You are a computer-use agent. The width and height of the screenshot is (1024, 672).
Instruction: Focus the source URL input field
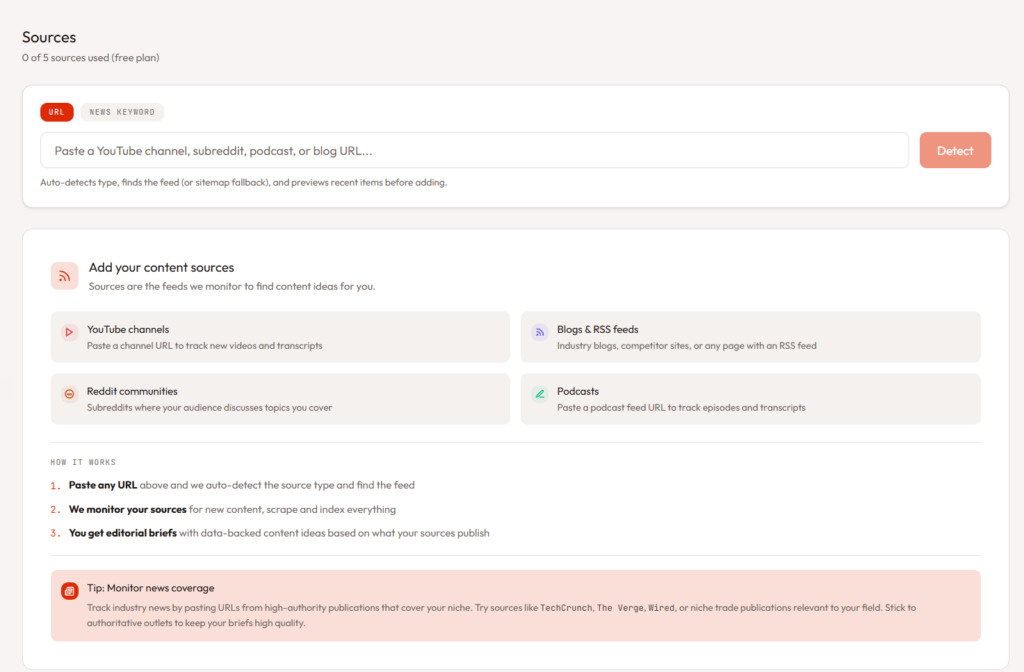click(x=474, y=150)
